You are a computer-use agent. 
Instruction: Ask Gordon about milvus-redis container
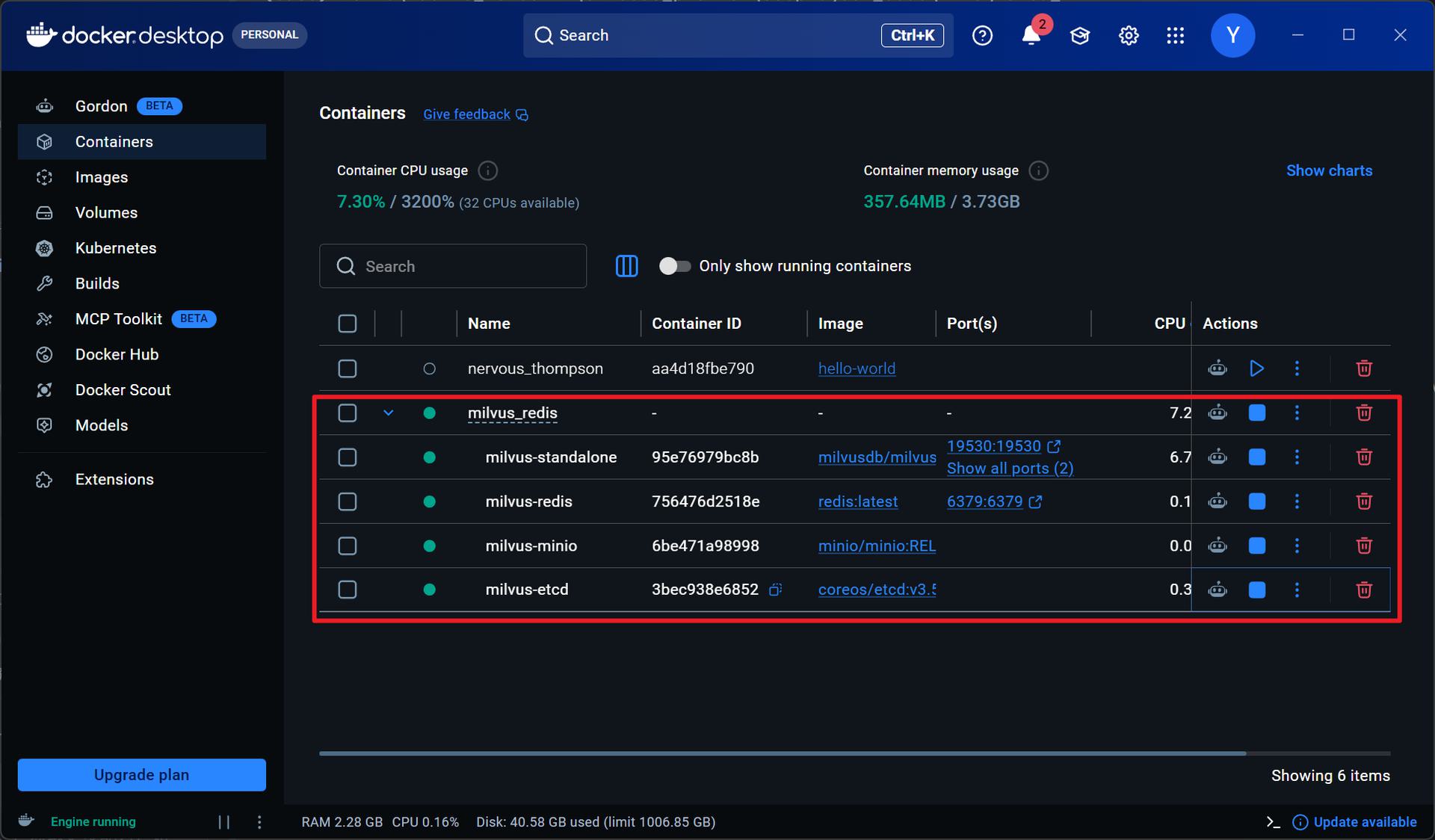click(1218, 501)
